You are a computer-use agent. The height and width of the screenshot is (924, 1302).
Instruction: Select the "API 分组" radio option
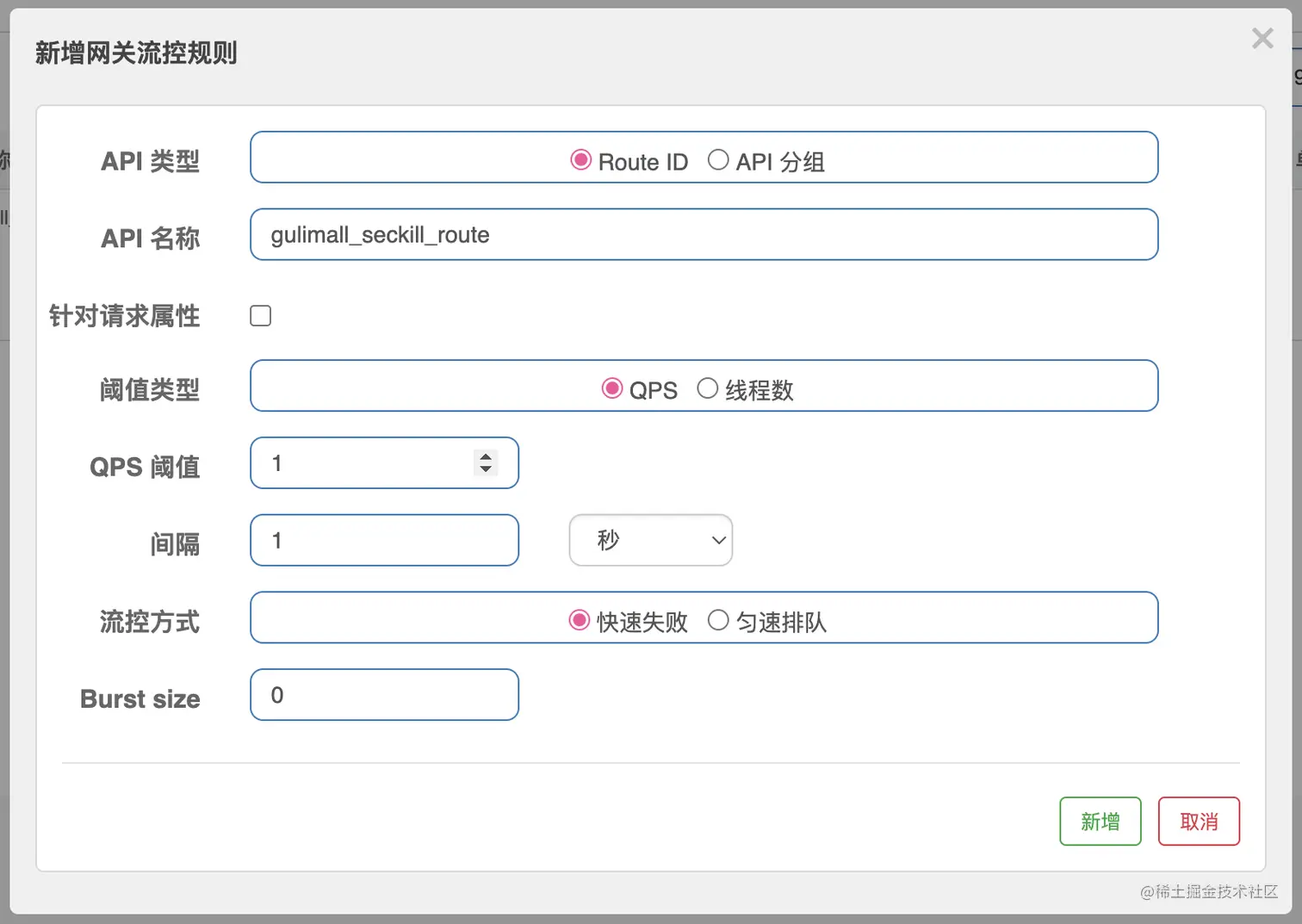[x=718, y=160]
